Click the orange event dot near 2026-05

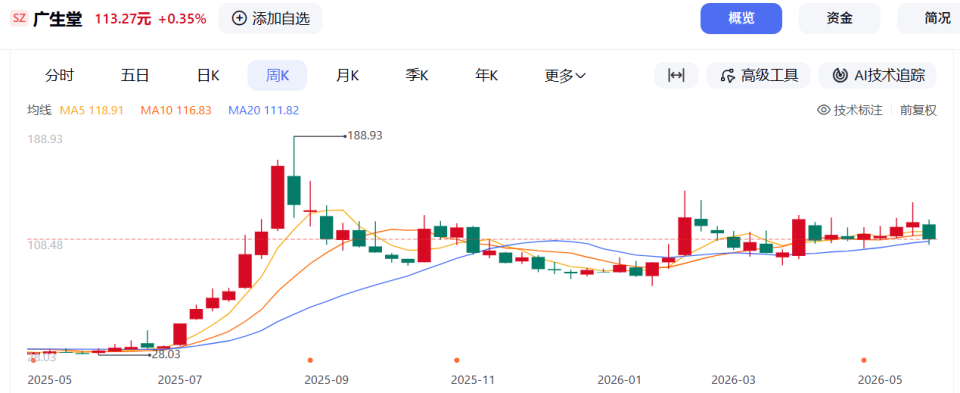click(864, 360)
